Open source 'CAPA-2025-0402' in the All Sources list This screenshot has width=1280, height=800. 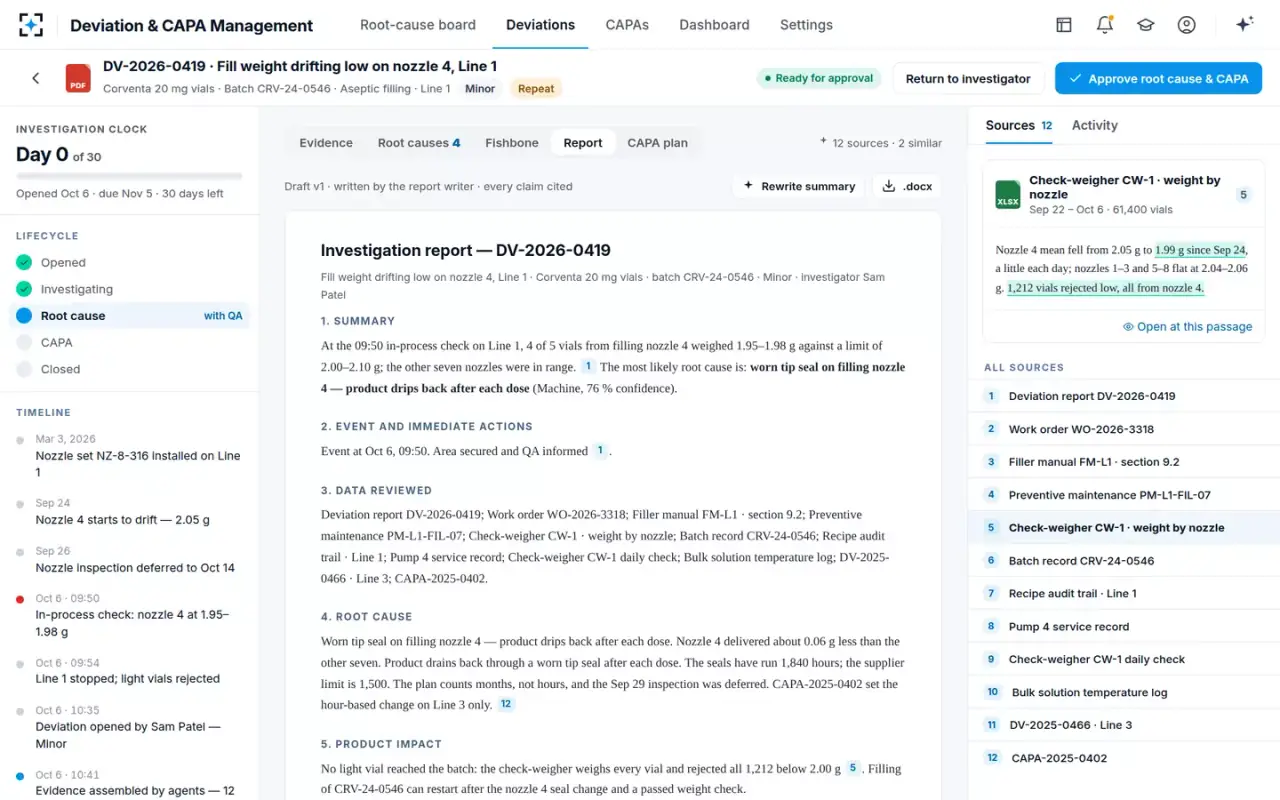point(1124,759)
